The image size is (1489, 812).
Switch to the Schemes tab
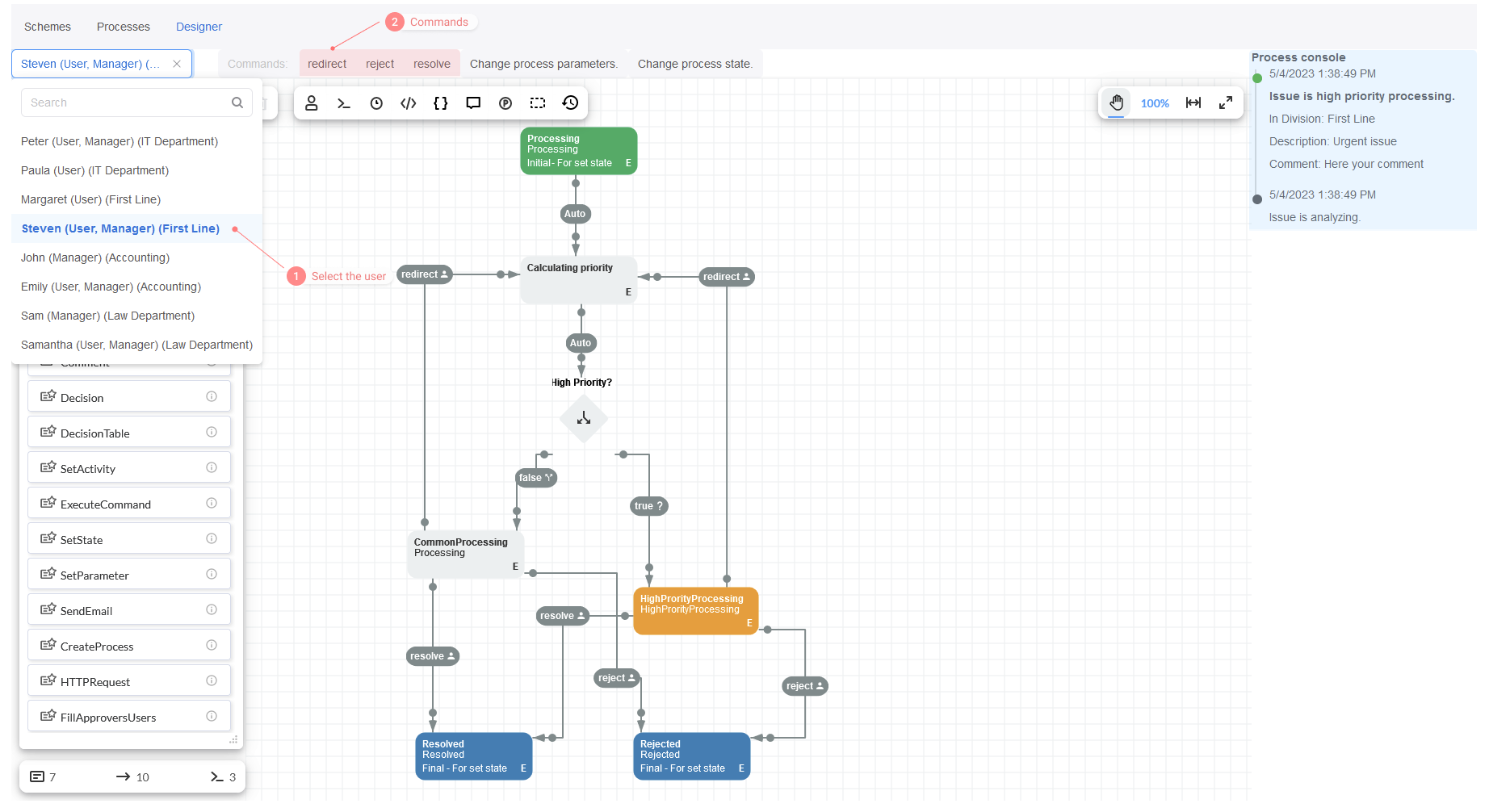click(x=48, y=27)
